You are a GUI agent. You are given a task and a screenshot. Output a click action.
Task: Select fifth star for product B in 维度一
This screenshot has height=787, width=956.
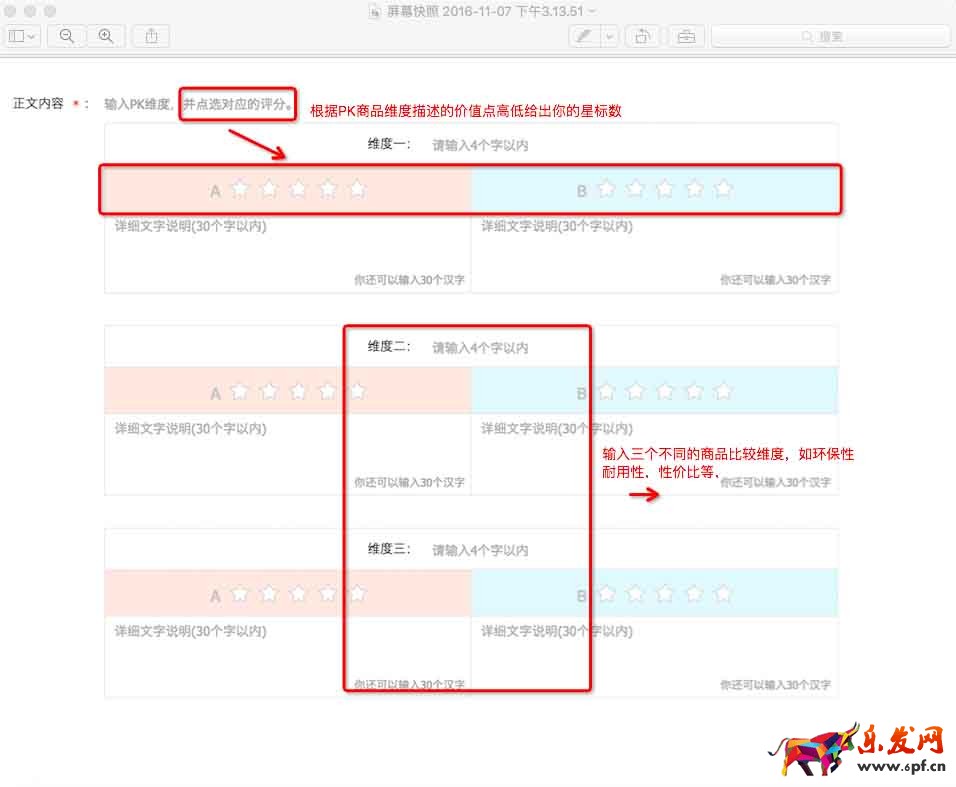[724, 189]
